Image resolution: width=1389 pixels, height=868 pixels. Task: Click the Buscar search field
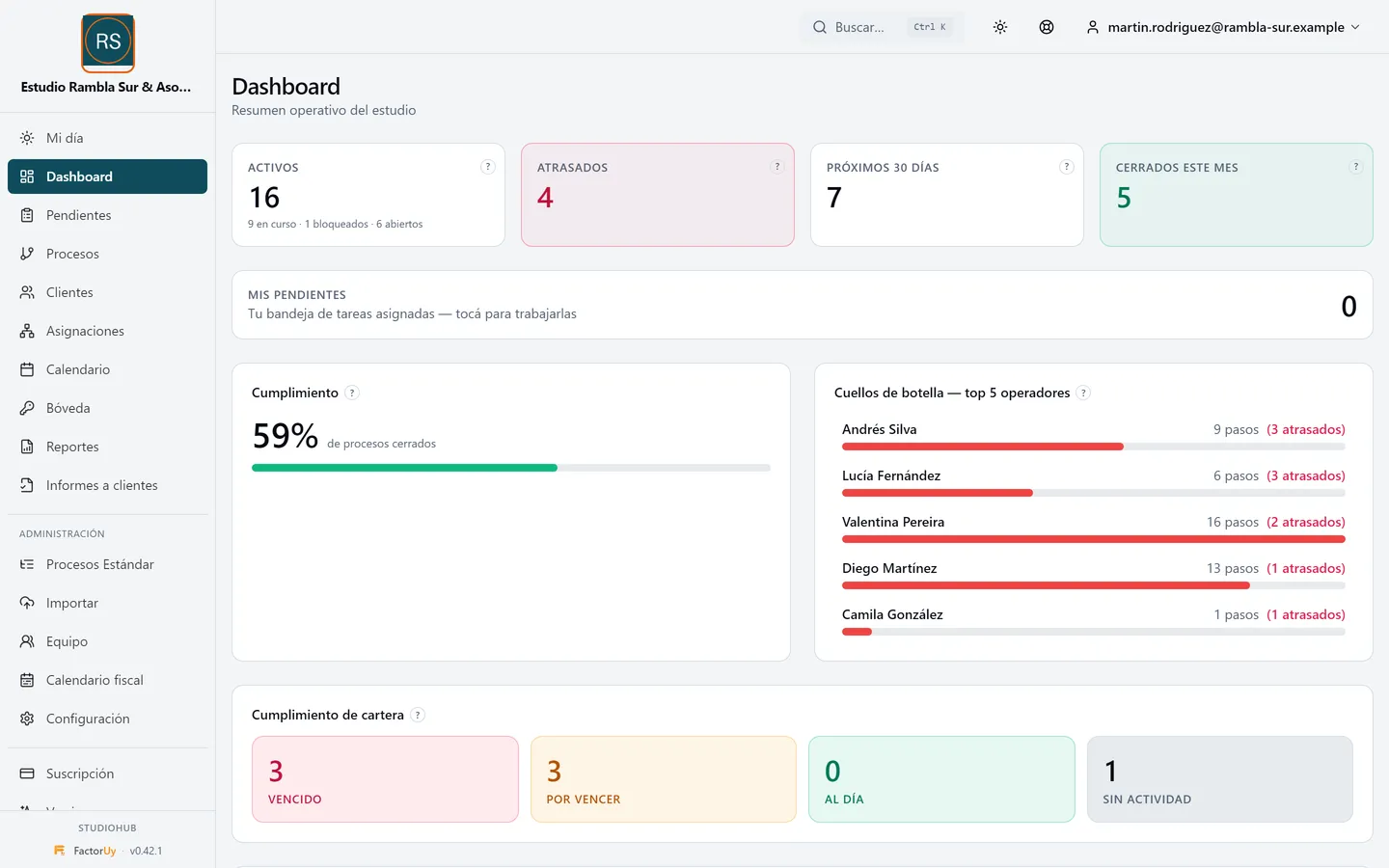[x=882, y=27]
